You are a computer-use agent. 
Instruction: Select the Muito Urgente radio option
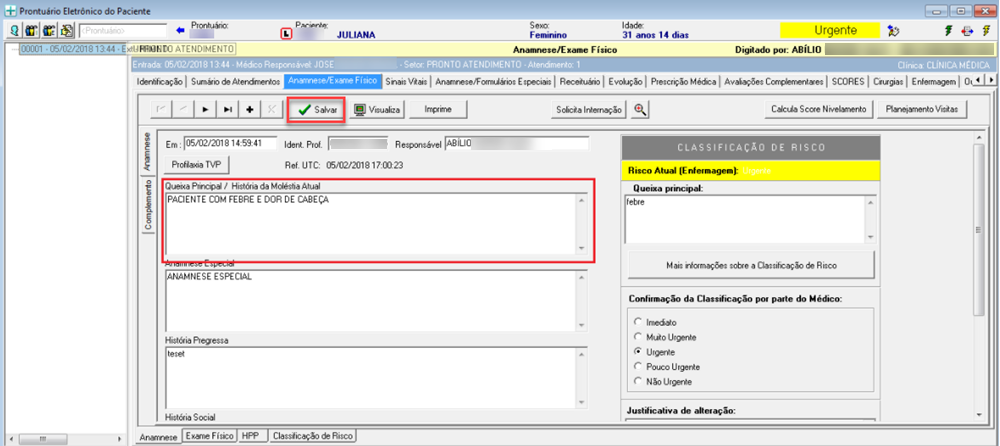tap(637, 337)
